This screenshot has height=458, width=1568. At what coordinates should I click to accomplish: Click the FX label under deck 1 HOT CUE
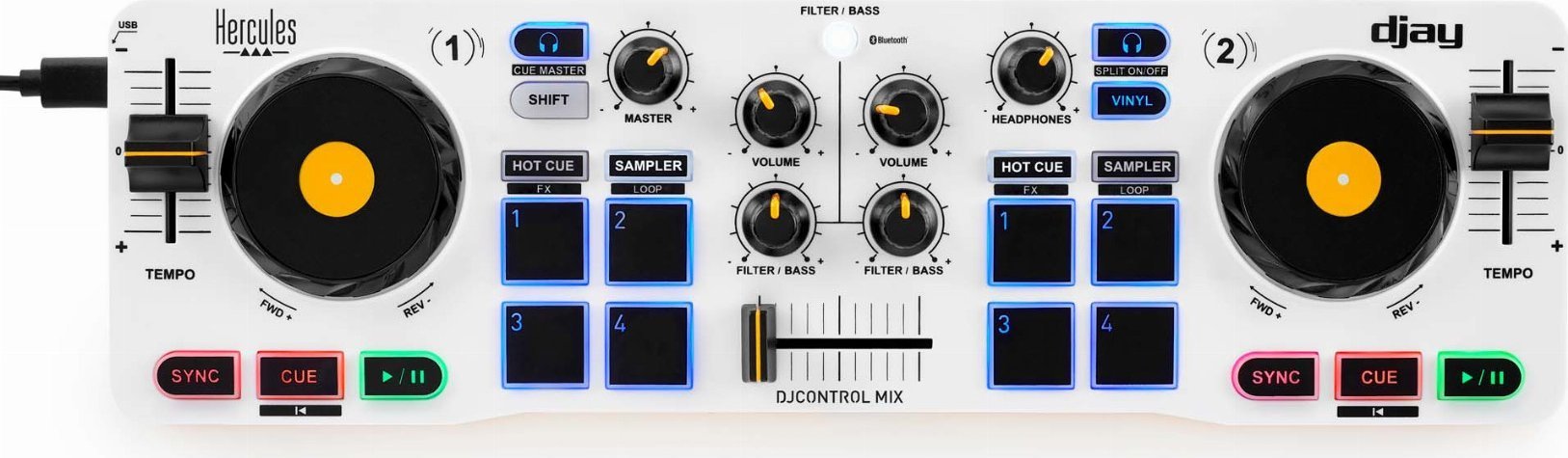(x=544, y=189)
